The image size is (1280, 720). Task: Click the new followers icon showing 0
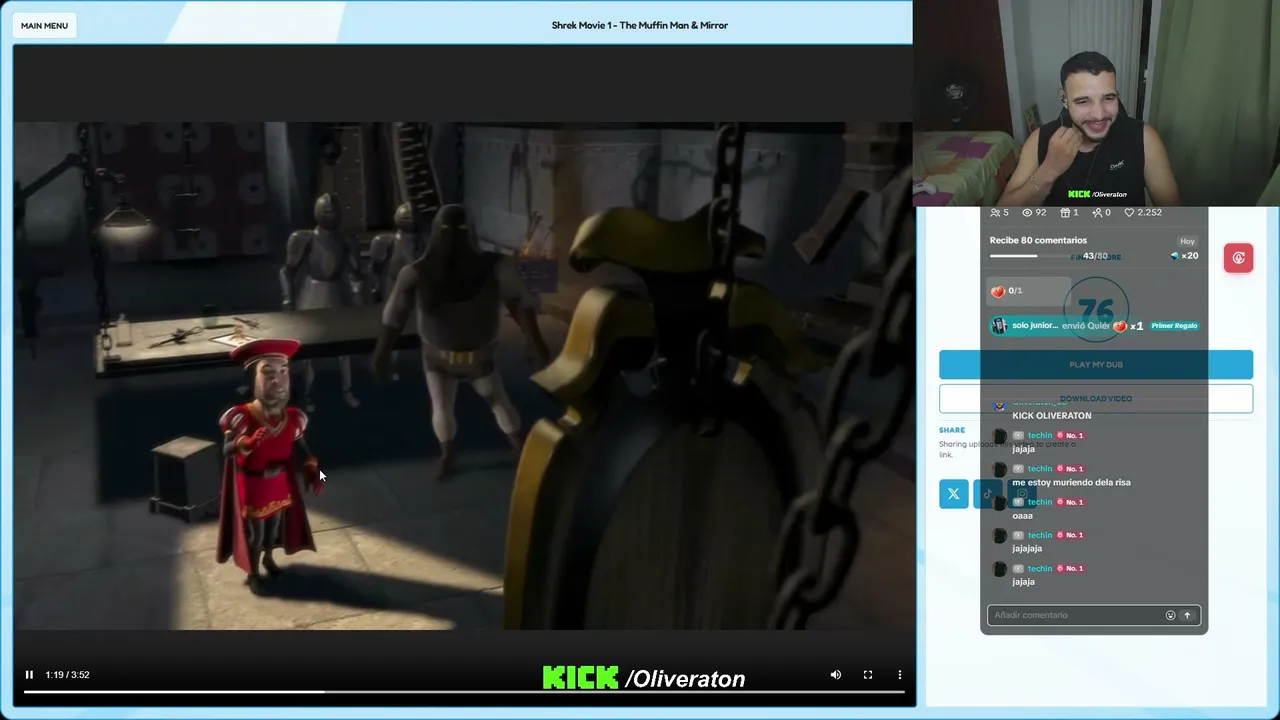[1097, 213]
